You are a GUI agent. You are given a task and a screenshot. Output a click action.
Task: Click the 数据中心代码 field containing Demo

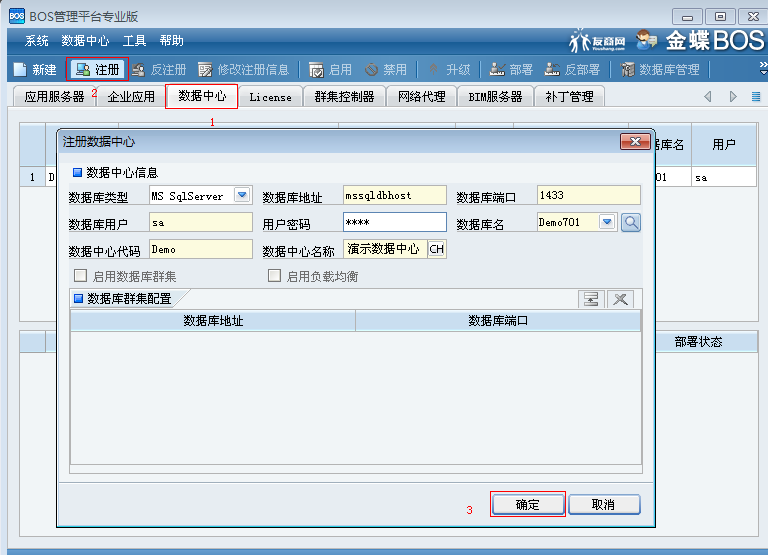coord(201,249)
